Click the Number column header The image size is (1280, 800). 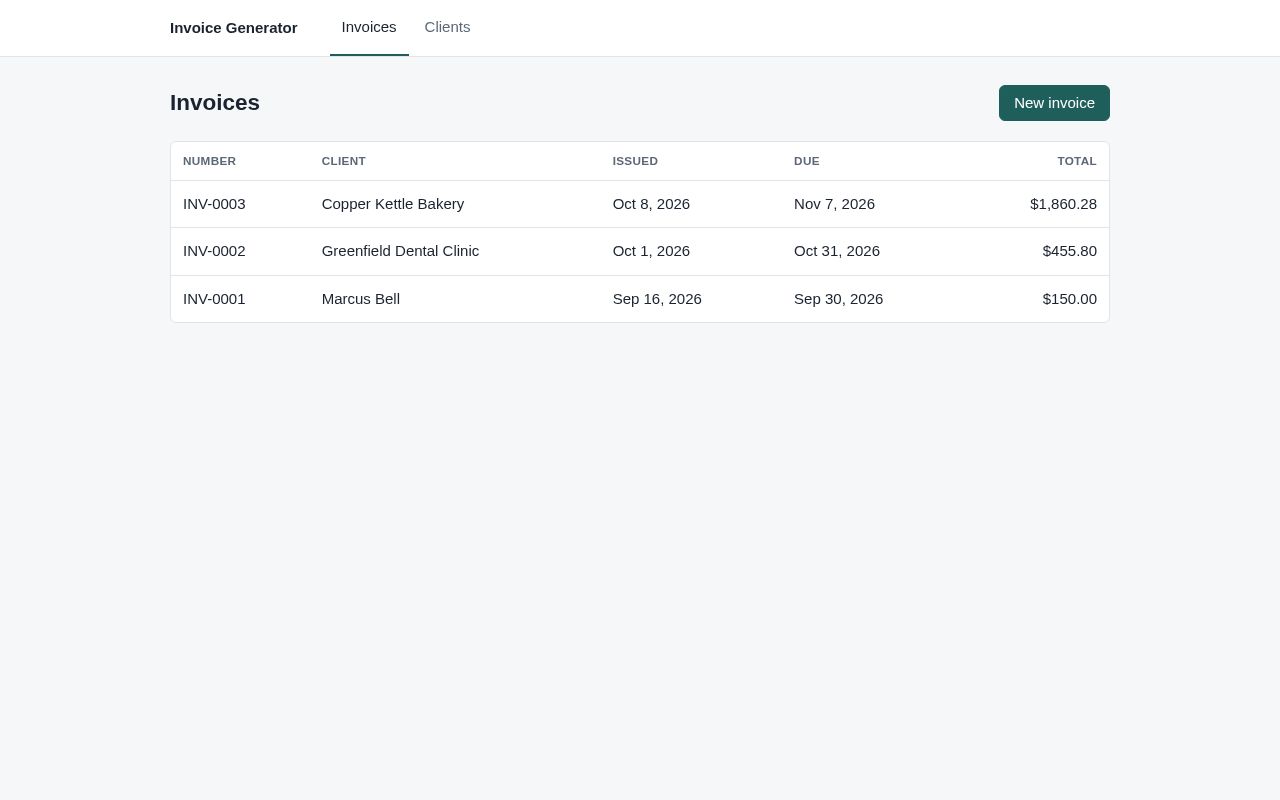coord(209,161)
